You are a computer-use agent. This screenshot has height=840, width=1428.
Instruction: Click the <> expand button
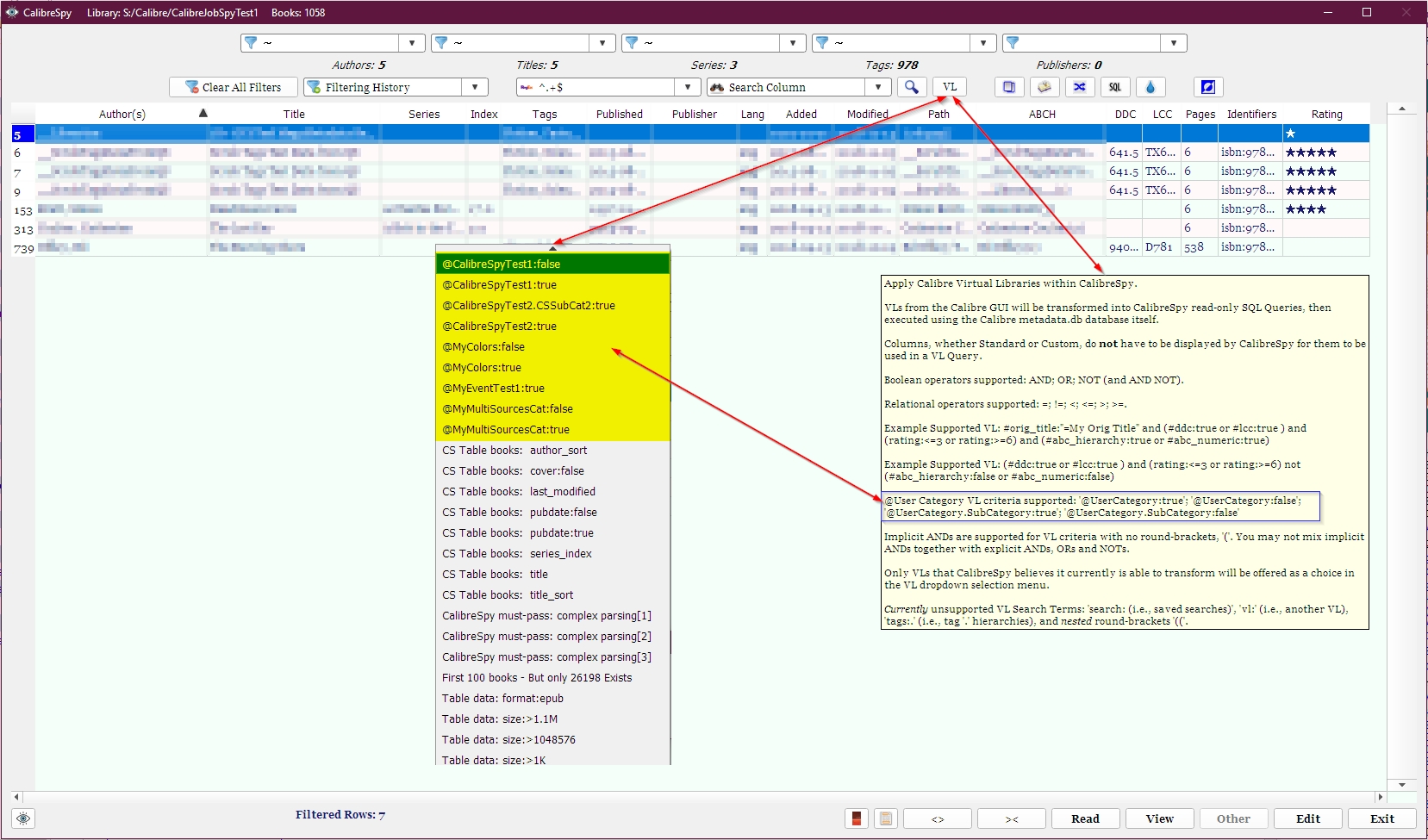[x=938, y=818]
